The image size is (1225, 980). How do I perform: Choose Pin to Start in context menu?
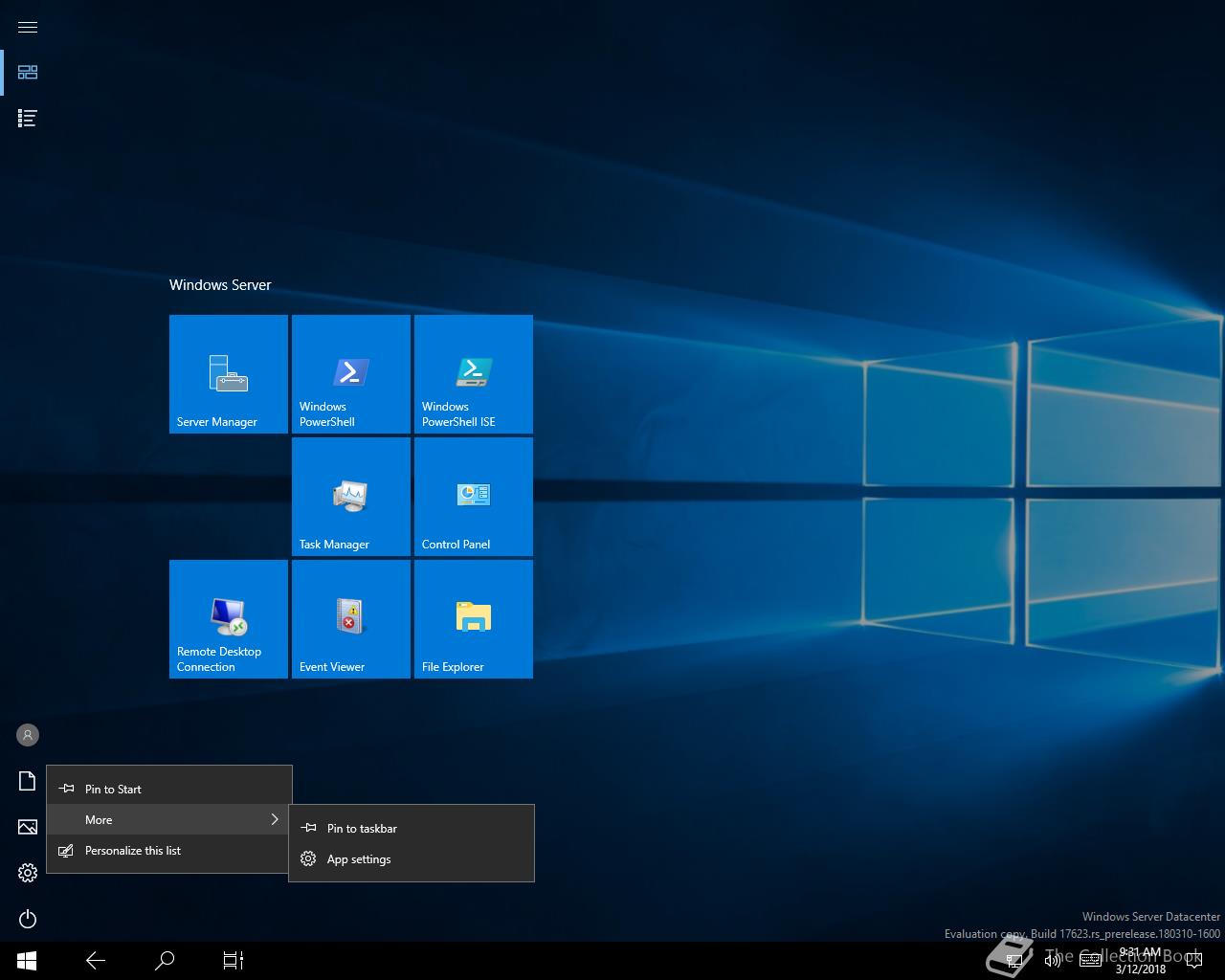pos(169,789)
